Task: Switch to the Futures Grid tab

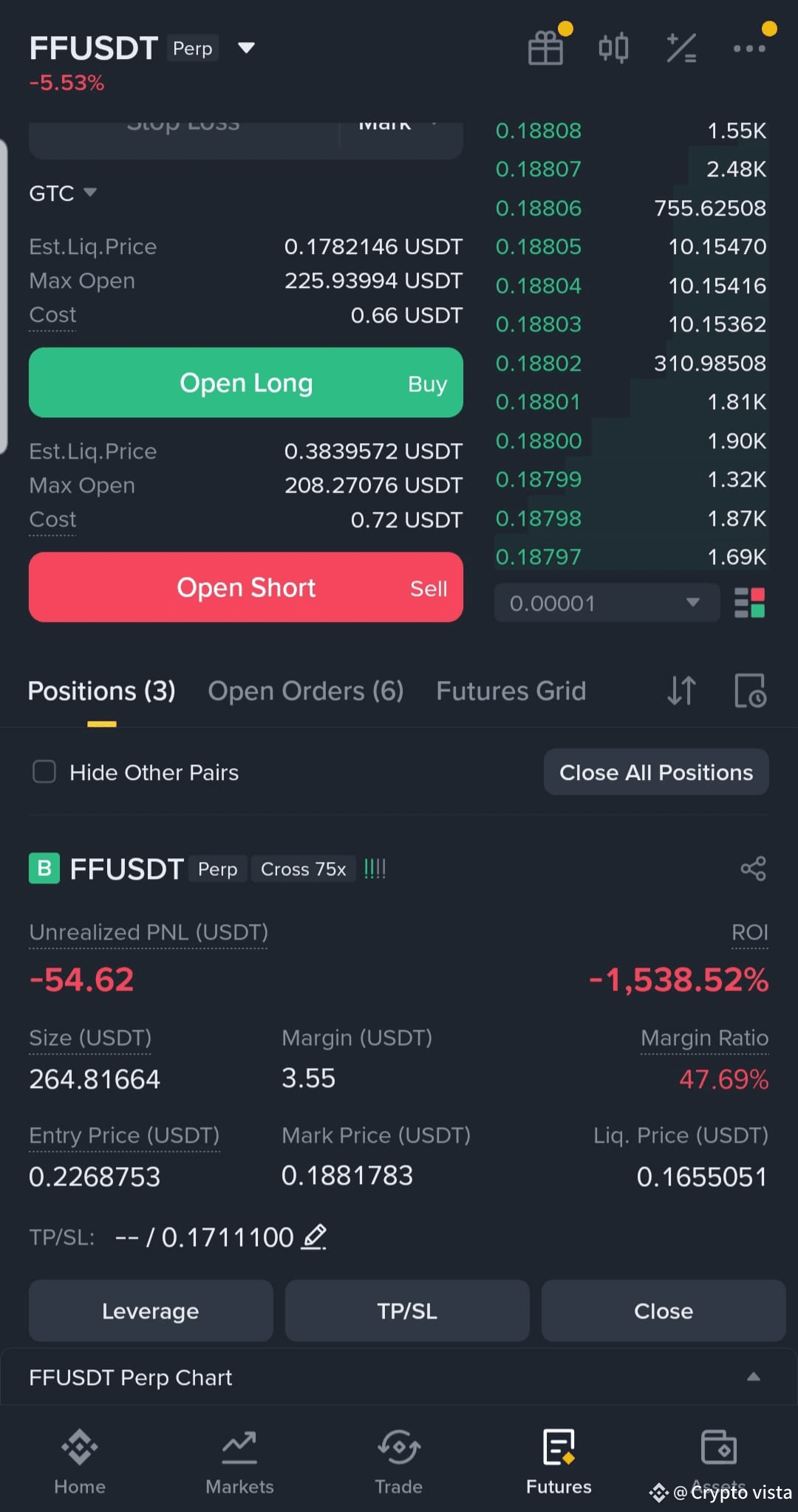Action: pos(511,691)
